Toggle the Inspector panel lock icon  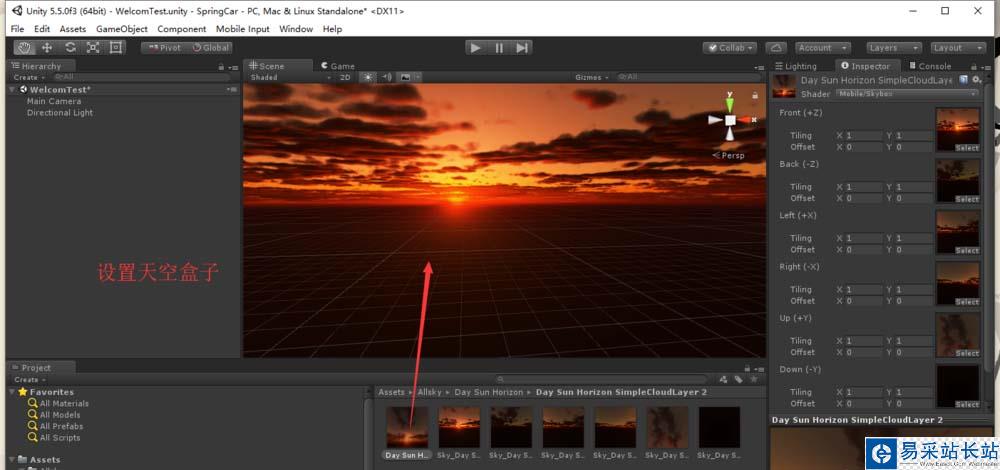(973, 66)
